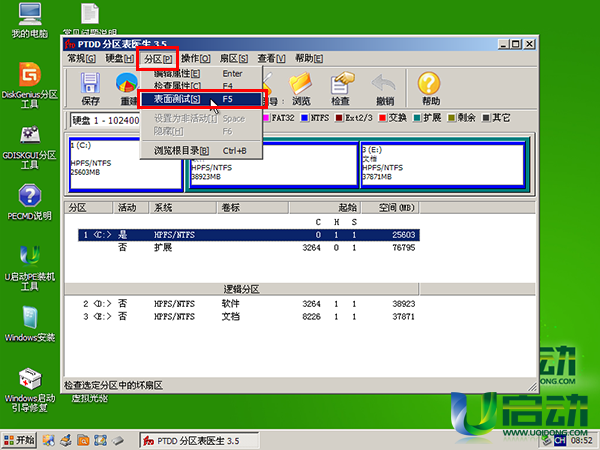Select the 扩展 partition row with 76795

[x=249, y=248]
